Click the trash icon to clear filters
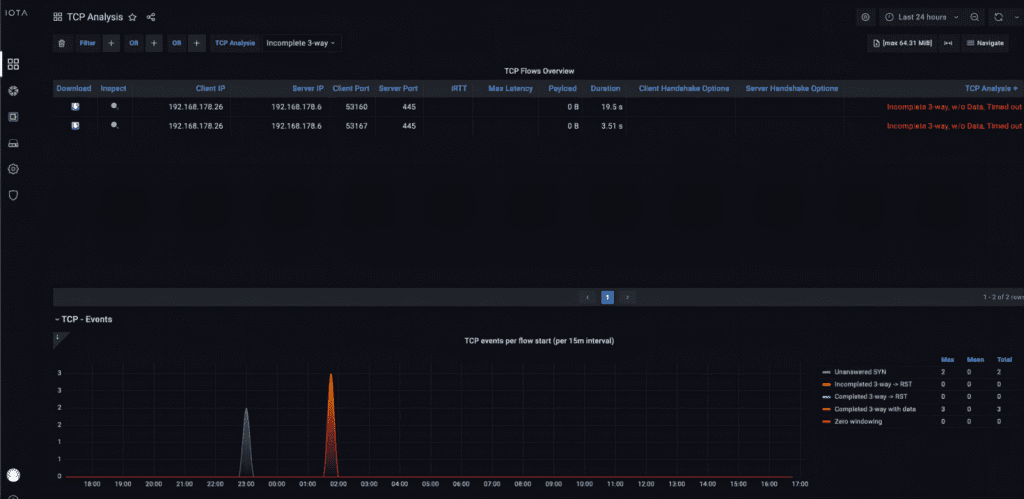 [x=62, y=43]
